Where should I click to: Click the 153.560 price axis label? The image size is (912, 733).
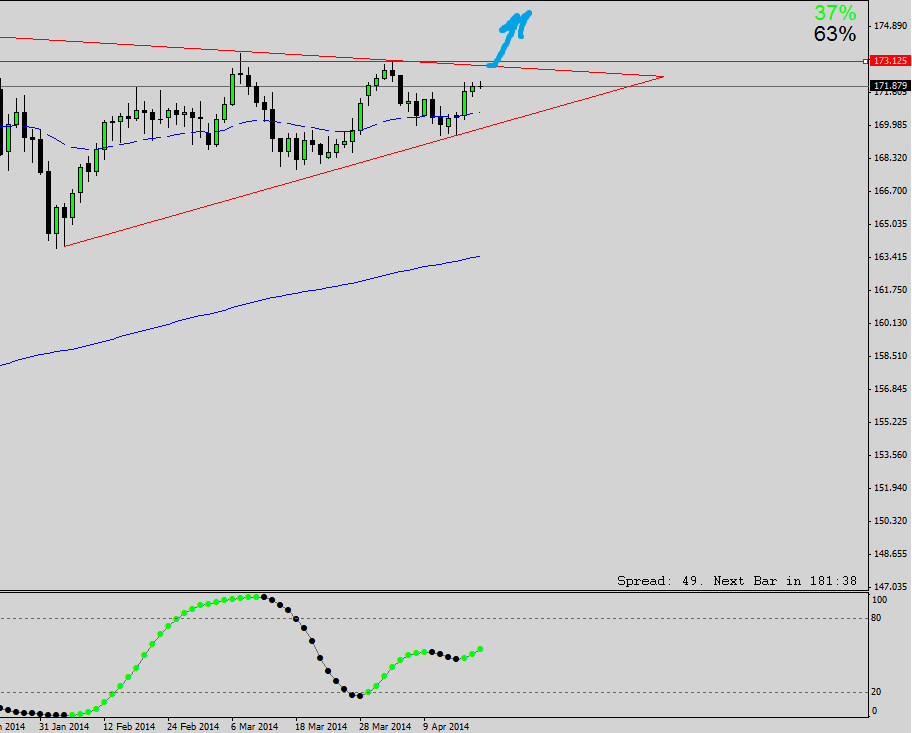pyautogui.click(x=891, y=454)
